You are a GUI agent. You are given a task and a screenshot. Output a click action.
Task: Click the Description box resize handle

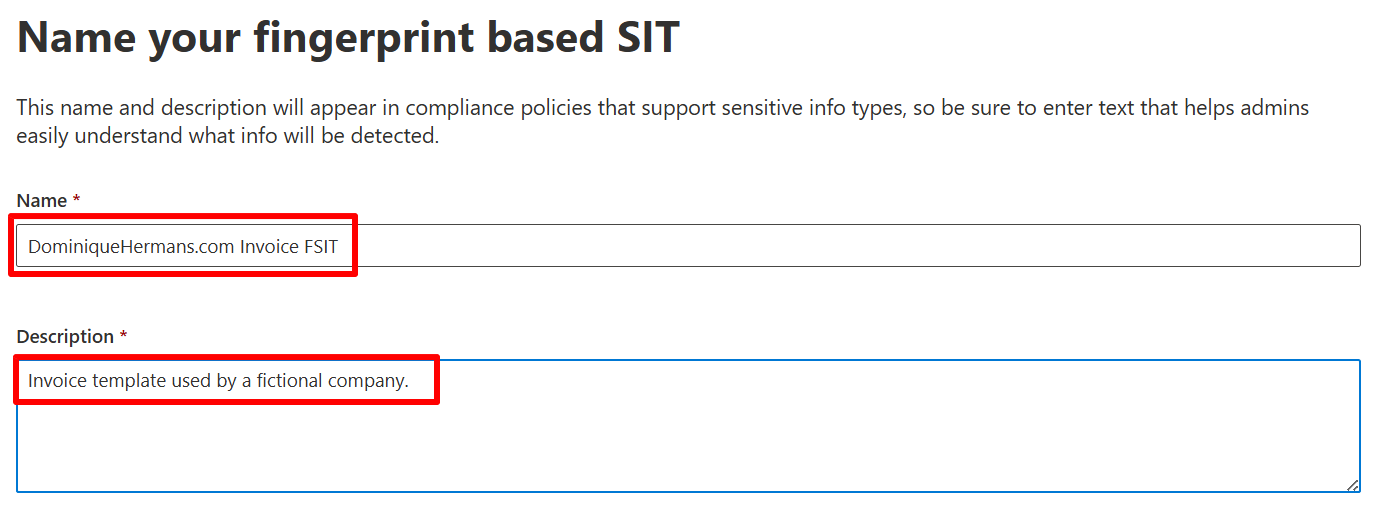click(1352, 485)
